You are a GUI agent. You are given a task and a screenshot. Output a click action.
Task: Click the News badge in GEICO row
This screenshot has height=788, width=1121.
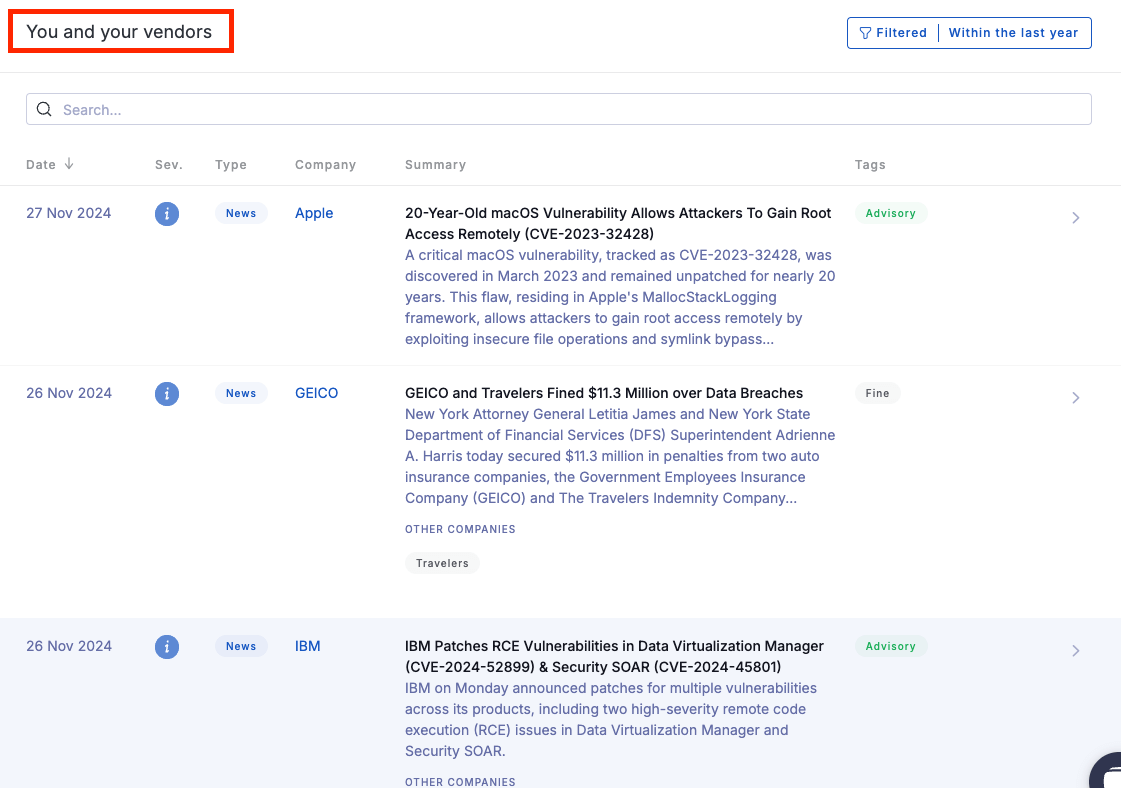241,393
